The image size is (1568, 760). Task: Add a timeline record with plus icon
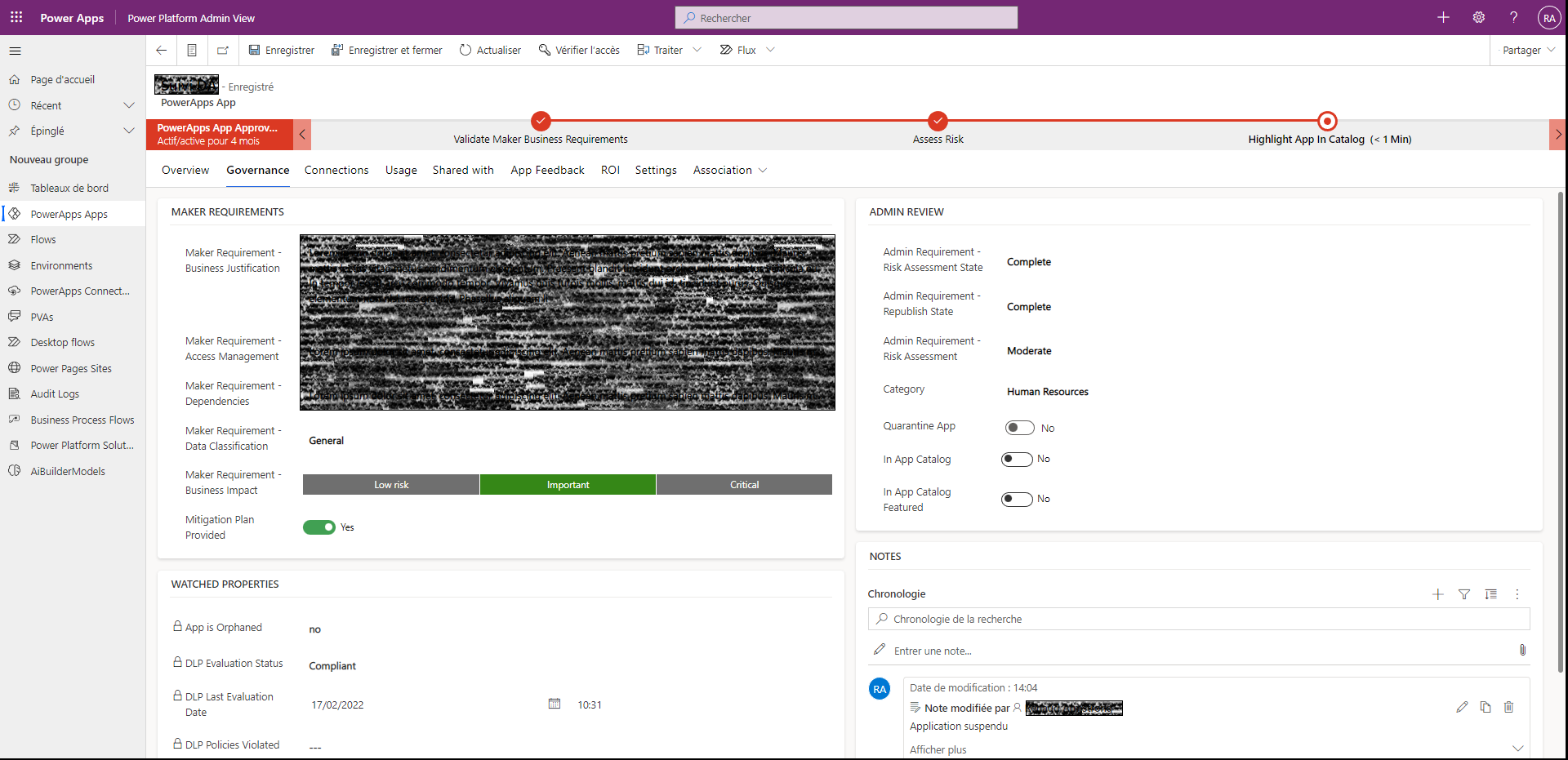click(1438, 594)
